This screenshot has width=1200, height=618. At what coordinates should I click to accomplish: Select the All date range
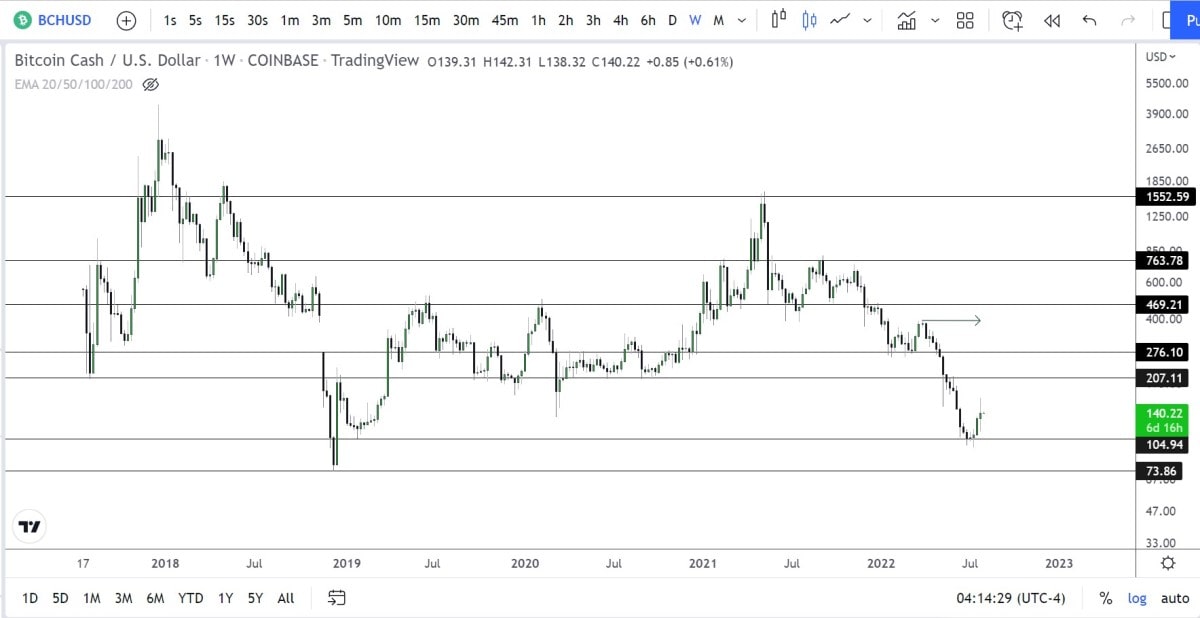pyautogui.click(x=286, y=598)
